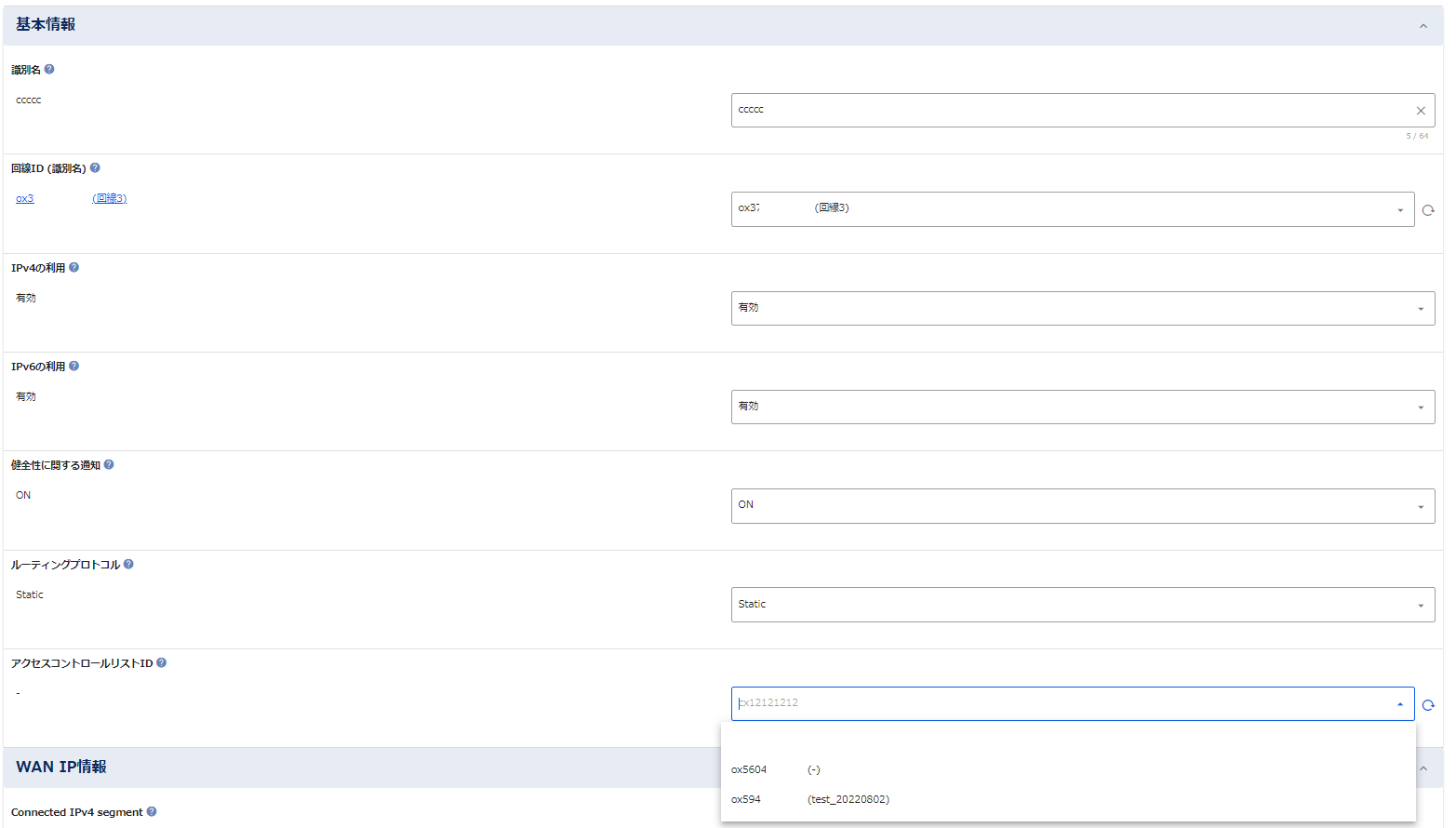Open the Static routing protocol dropdown
This screenshot has width=1456, height=828.
click(1082, 605)
